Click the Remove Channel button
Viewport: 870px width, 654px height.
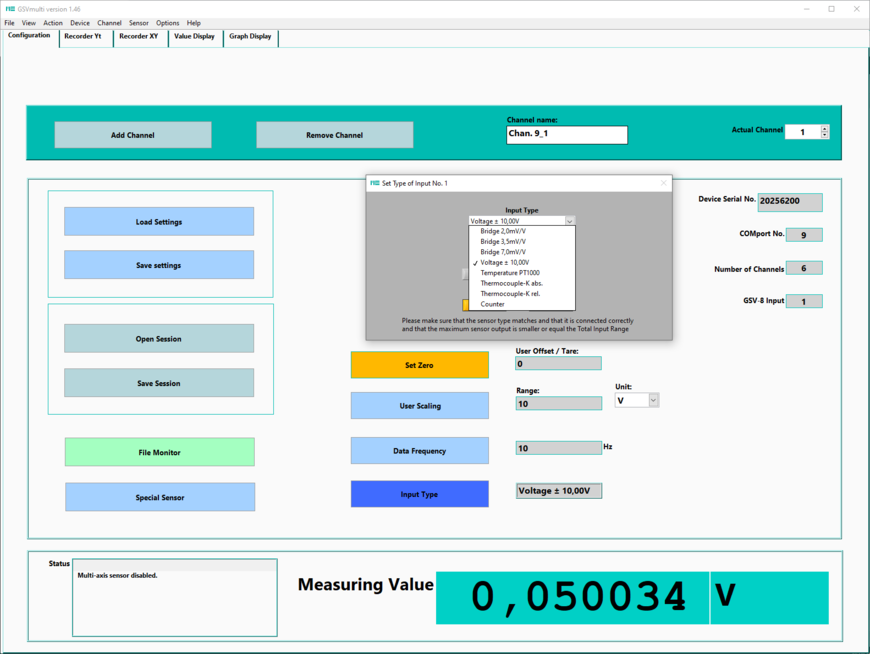pos(334,135)
